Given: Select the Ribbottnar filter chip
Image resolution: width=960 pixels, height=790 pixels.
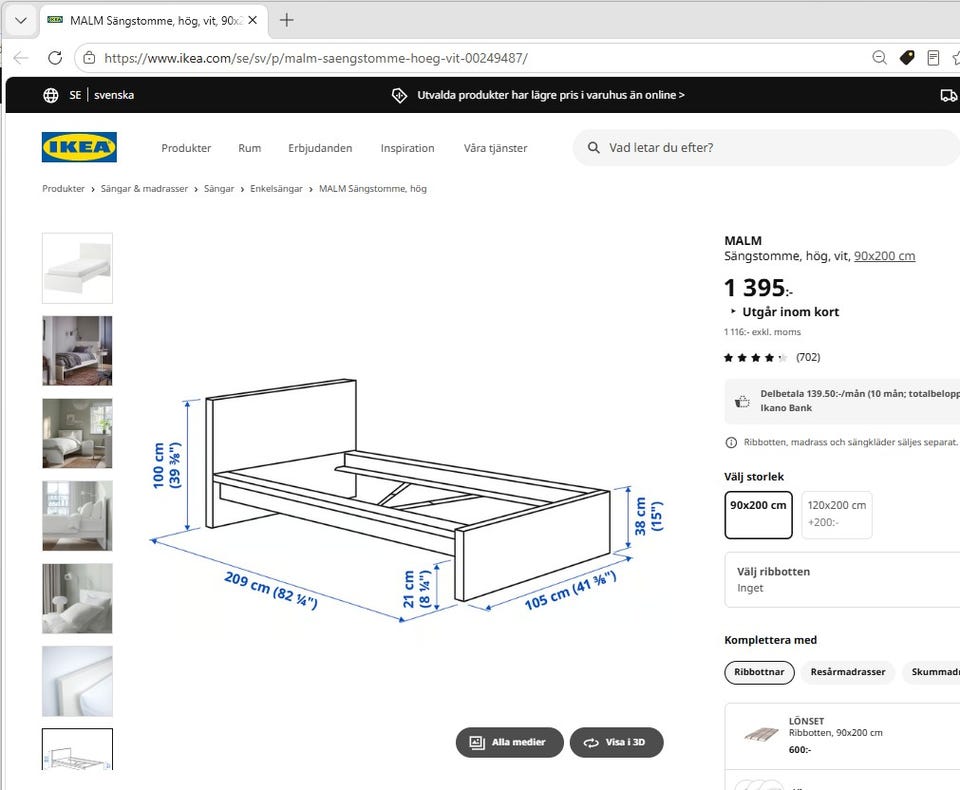Looking at the screenshot, I should coord(759,672).
